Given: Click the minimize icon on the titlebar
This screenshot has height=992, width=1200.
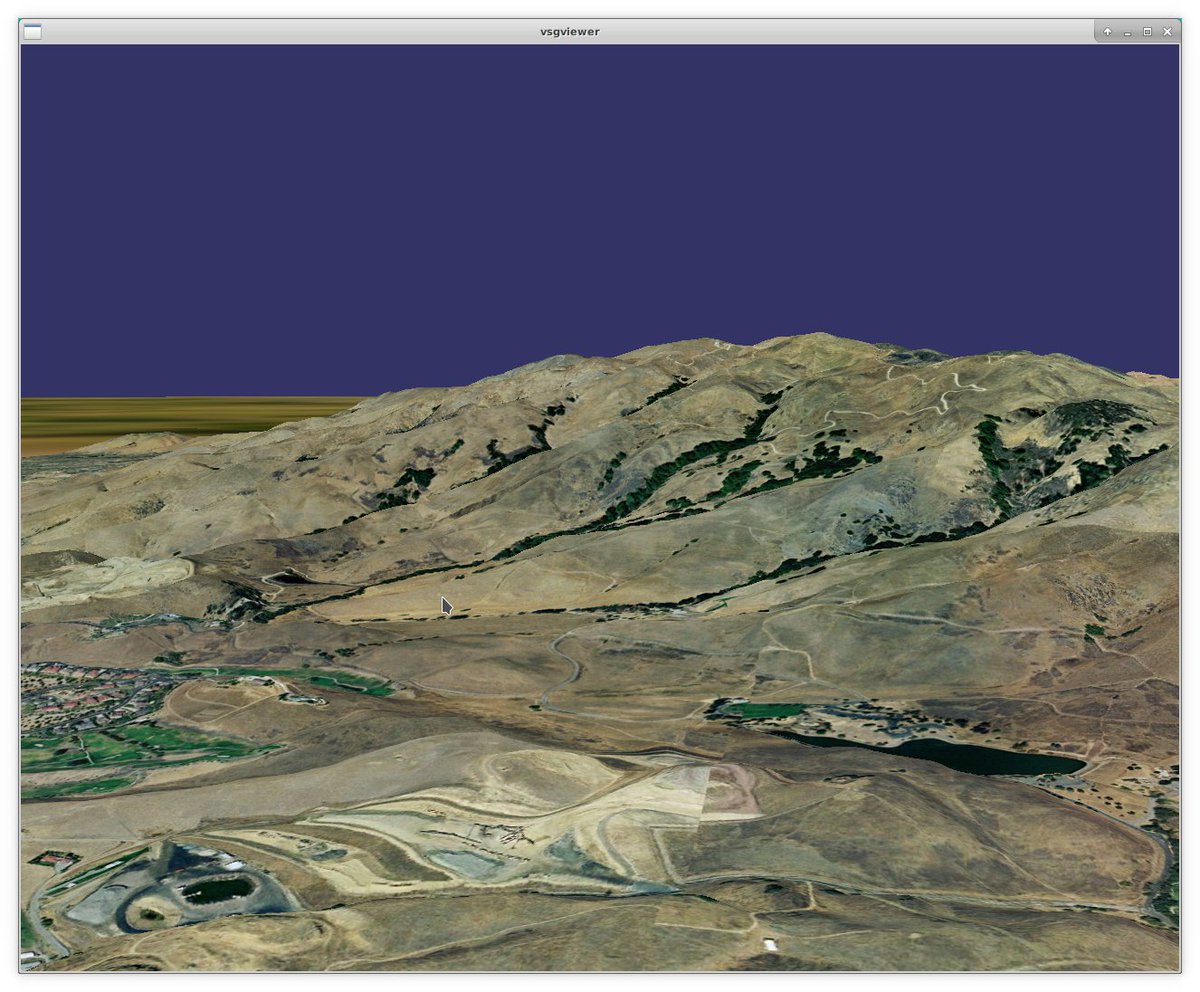Looking at the screenshot, I should tap(1128, 32).
